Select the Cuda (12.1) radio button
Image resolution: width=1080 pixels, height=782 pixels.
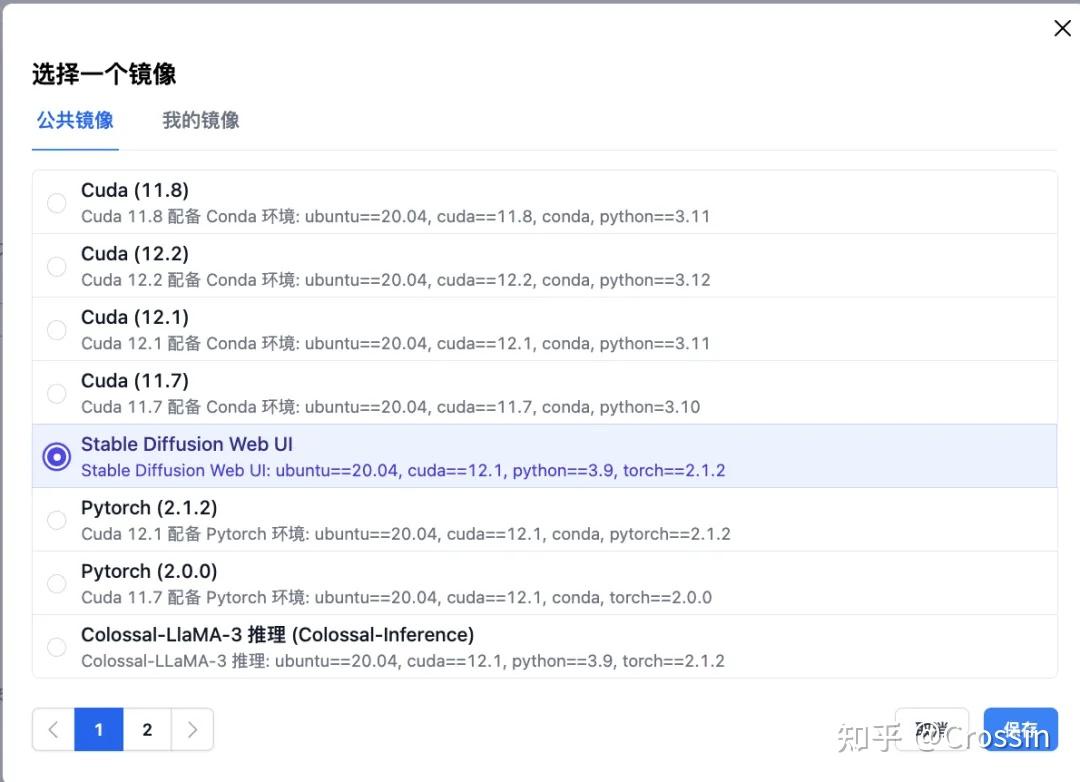point(56,329)
